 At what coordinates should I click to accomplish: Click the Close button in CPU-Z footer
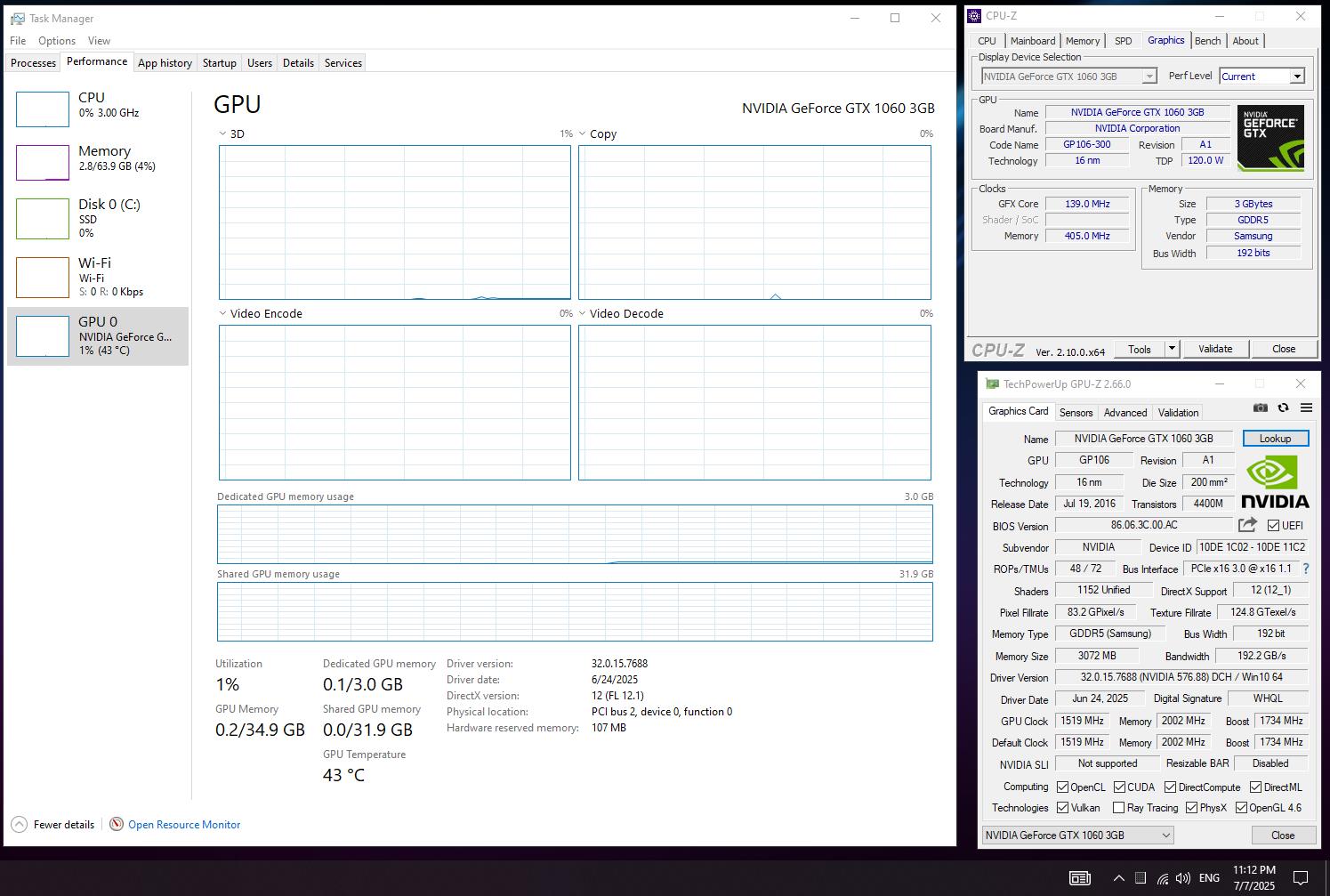click(1284, 349)
